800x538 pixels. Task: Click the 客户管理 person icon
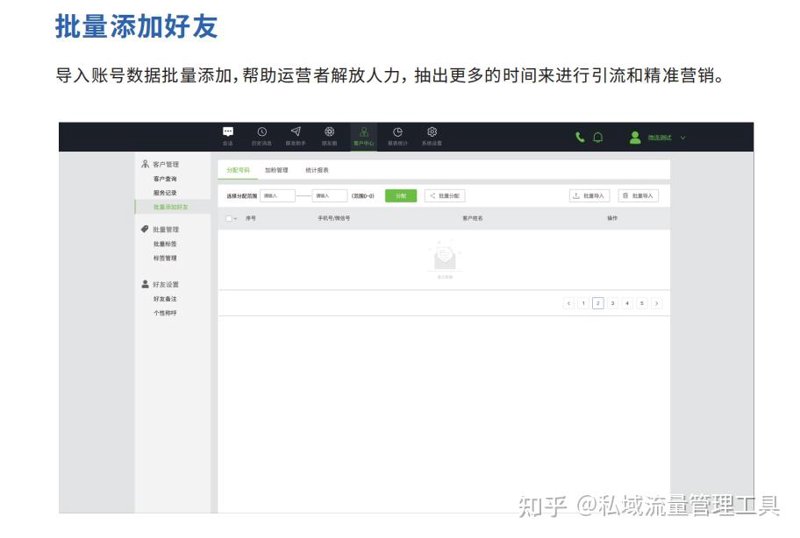(x=145, y=164)
